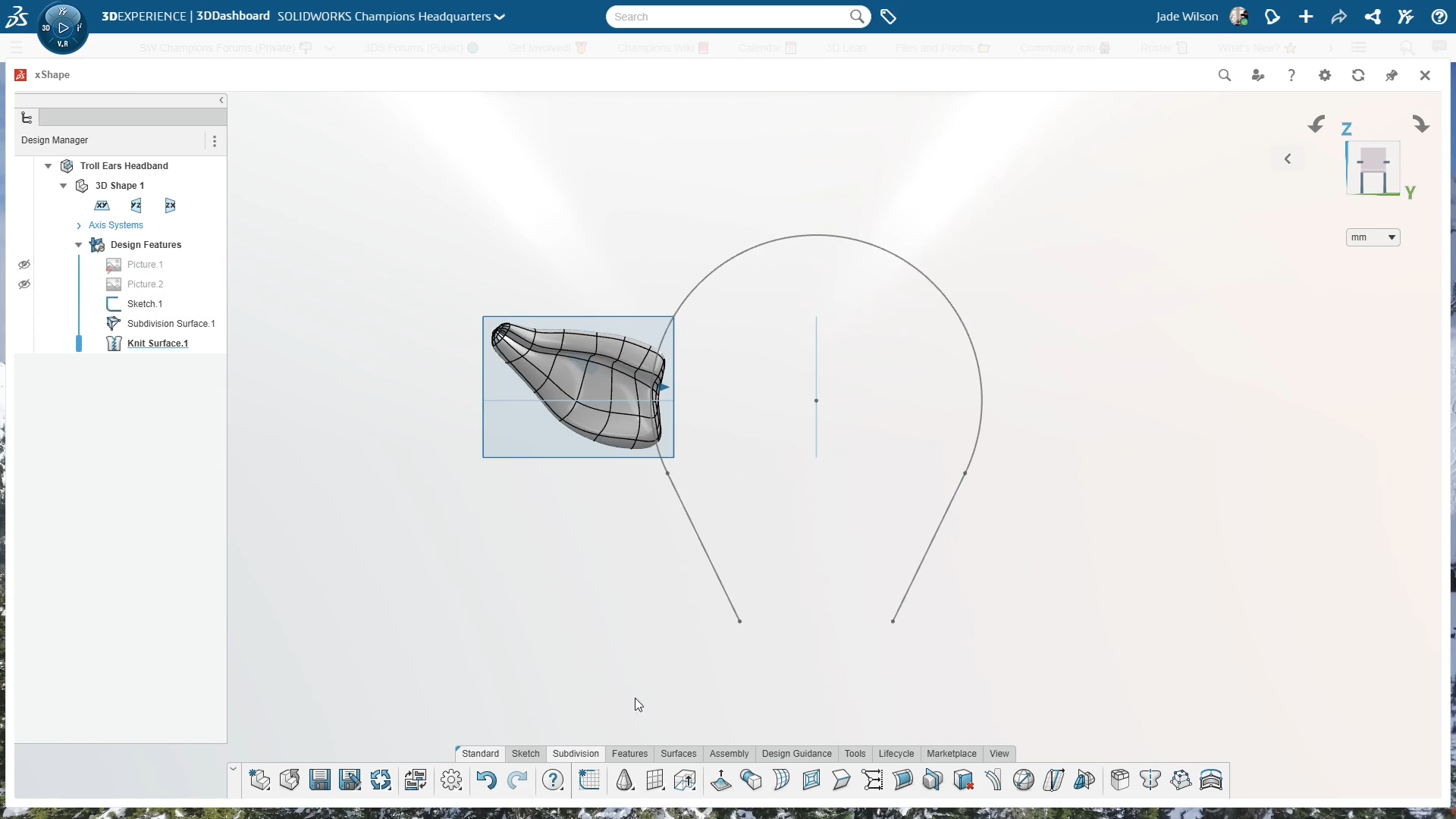Show hidden Picture.2 via eye icon
The image size is (1456, 819).
click(24, 284)
